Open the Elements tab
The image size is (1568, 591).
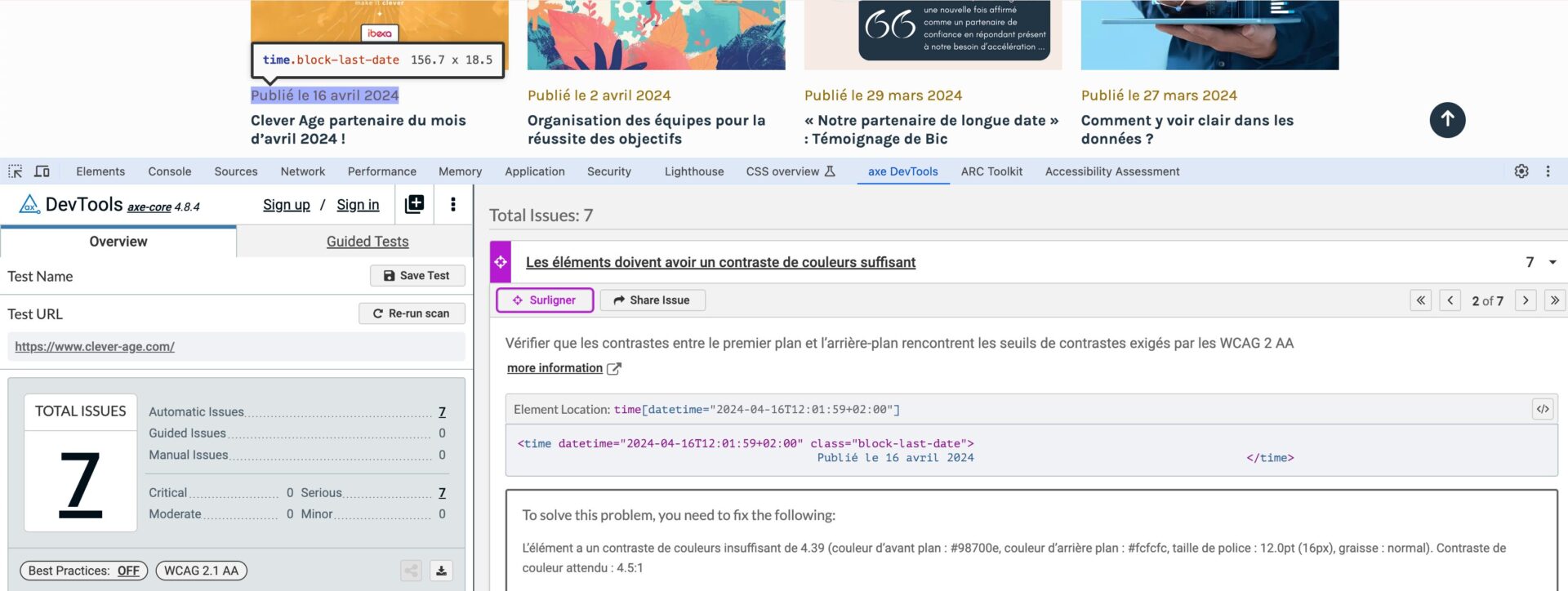(100, 171)
